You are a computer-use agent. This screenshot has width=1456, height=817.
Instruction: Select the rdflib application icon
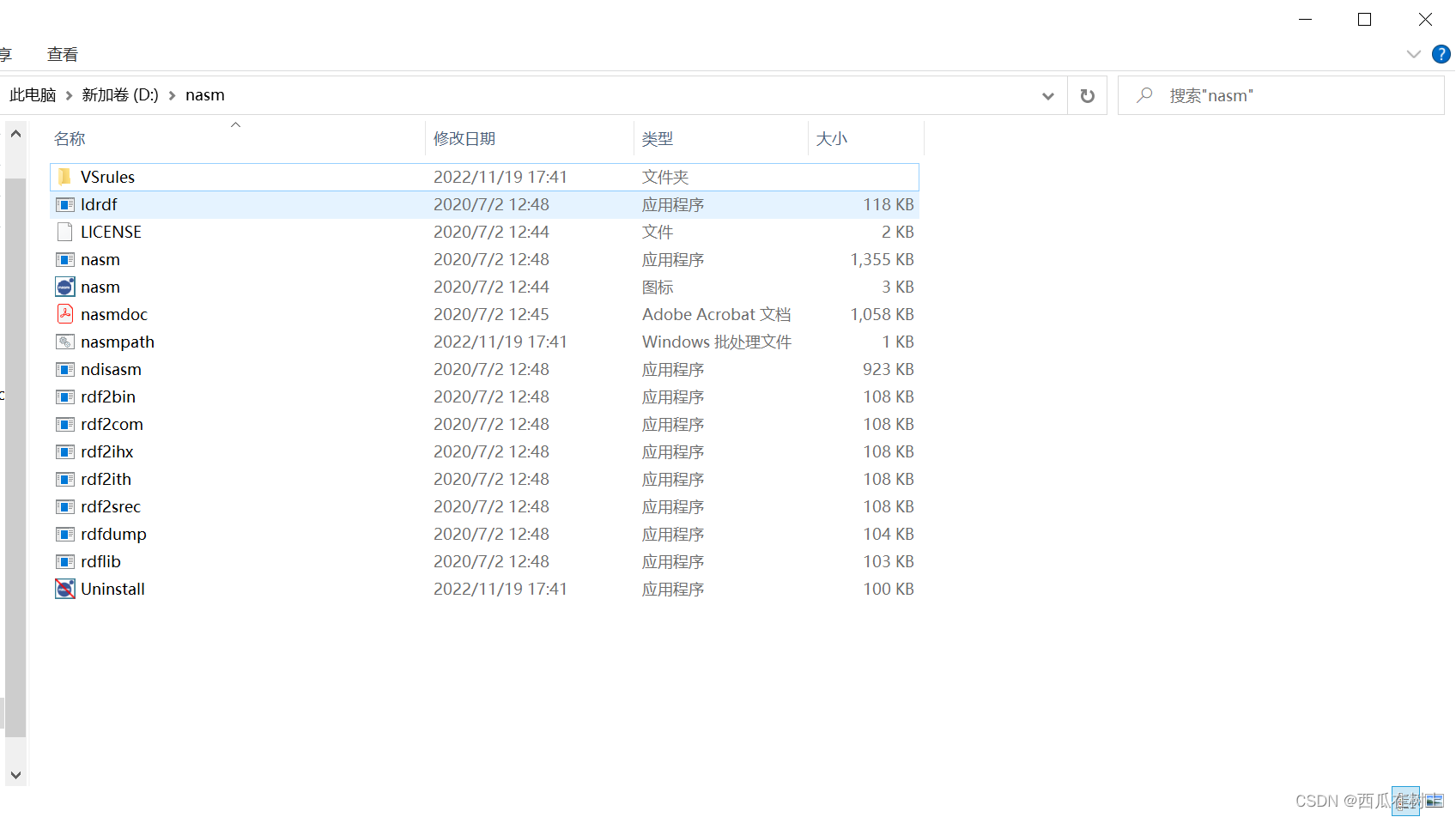tap(65, 561)
